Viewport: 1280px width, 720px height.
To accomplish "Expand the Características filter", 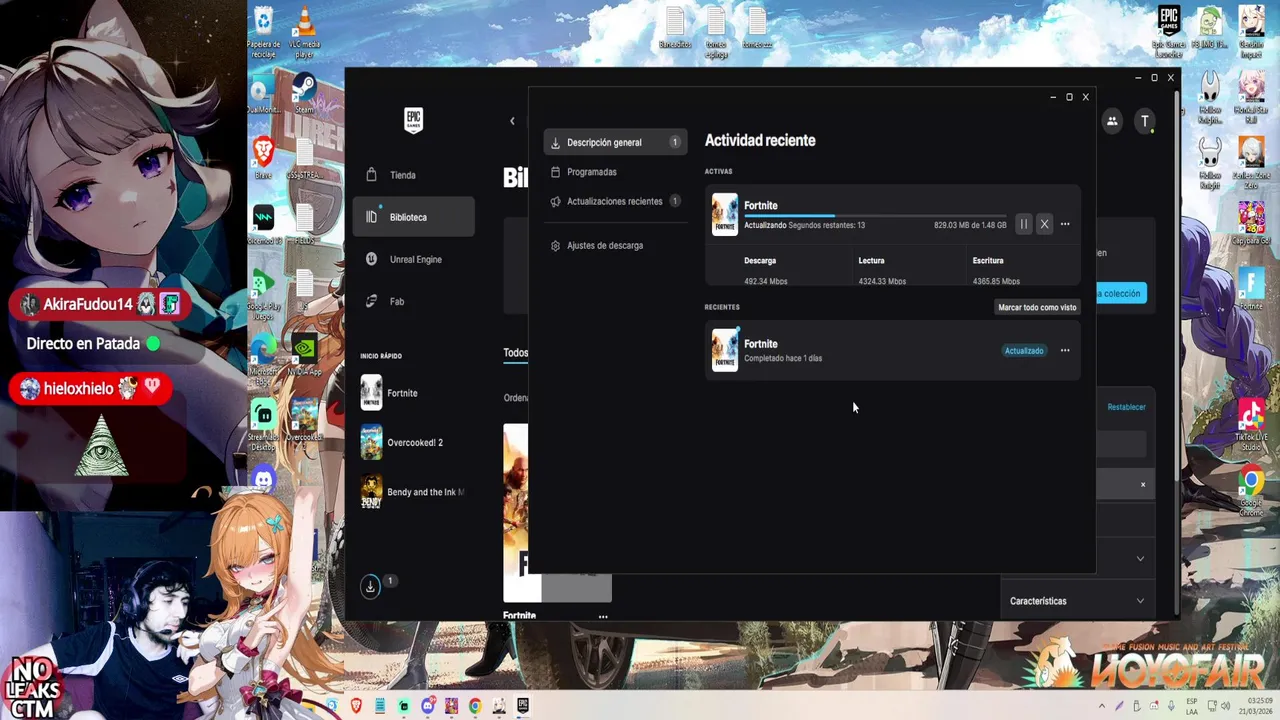I will click(1077, 601).
